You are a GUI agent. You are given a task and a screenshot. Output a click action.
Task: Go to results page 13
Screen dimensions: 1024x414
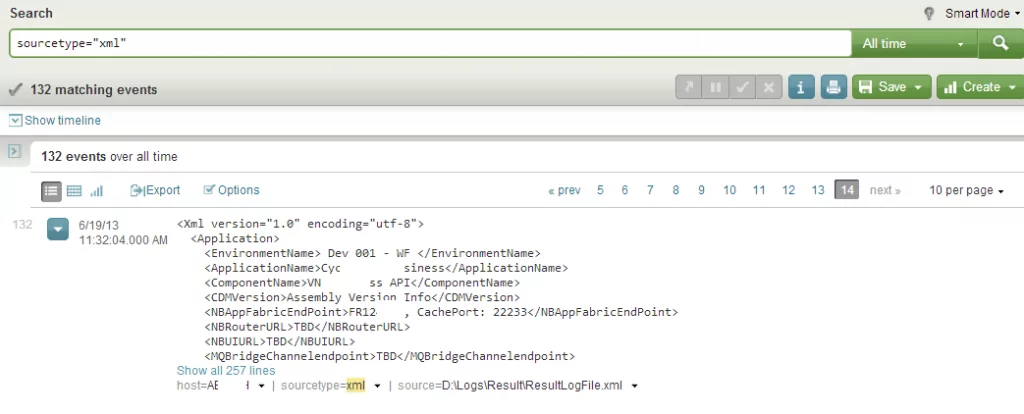click(x=817, y=190)
